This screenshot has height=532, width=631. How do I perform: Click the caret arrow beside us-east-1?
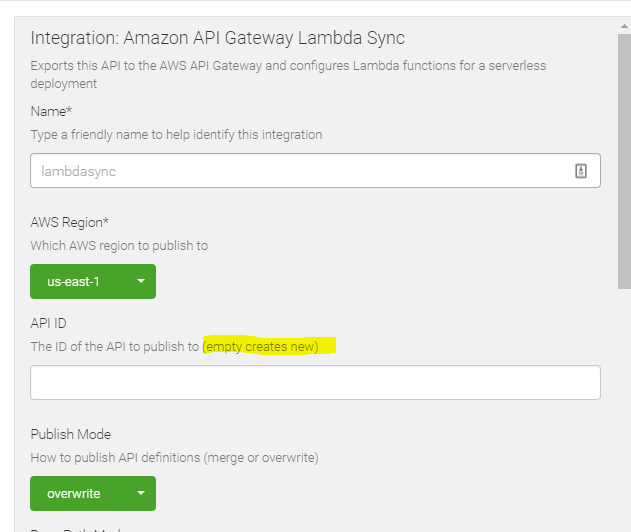141,282
